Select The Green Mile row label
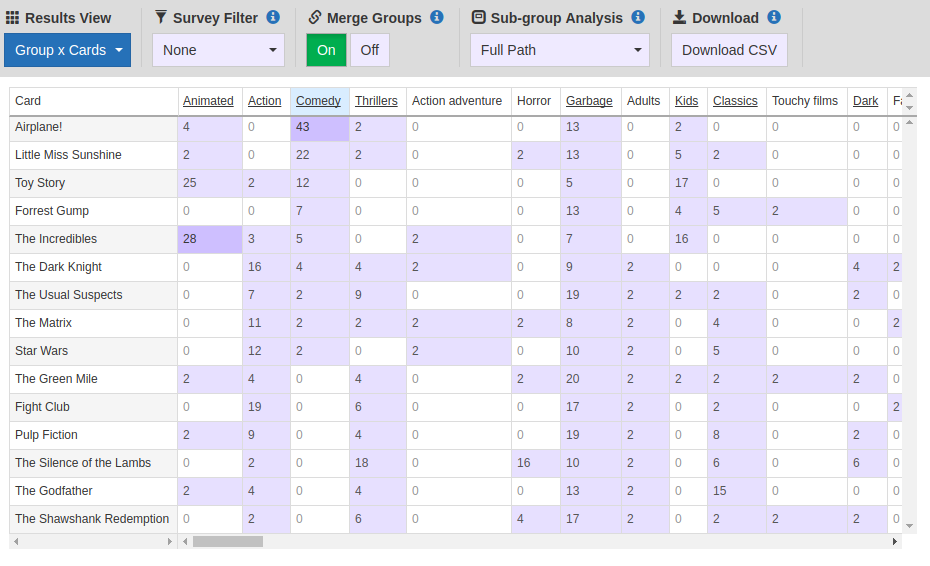The width and height of the screenshot is (930, 566). tap(56, 379)
